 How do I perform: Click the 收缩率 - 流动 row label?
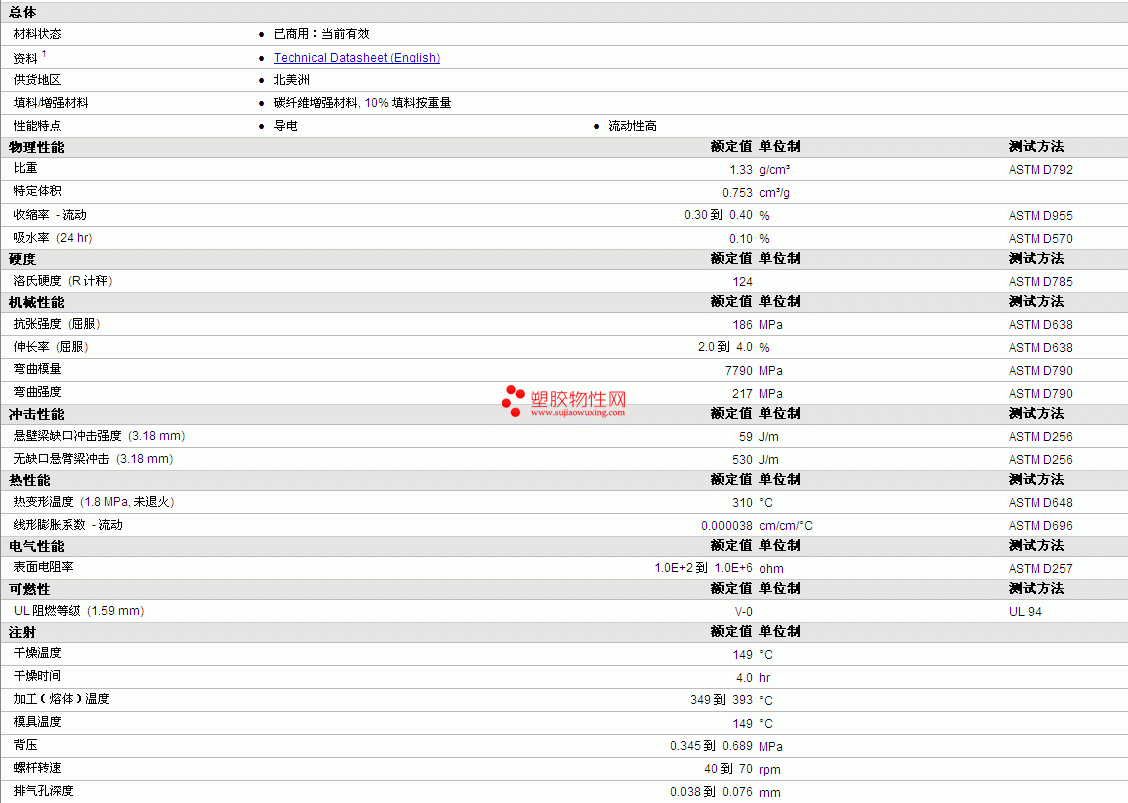click(x=50, y=215)
